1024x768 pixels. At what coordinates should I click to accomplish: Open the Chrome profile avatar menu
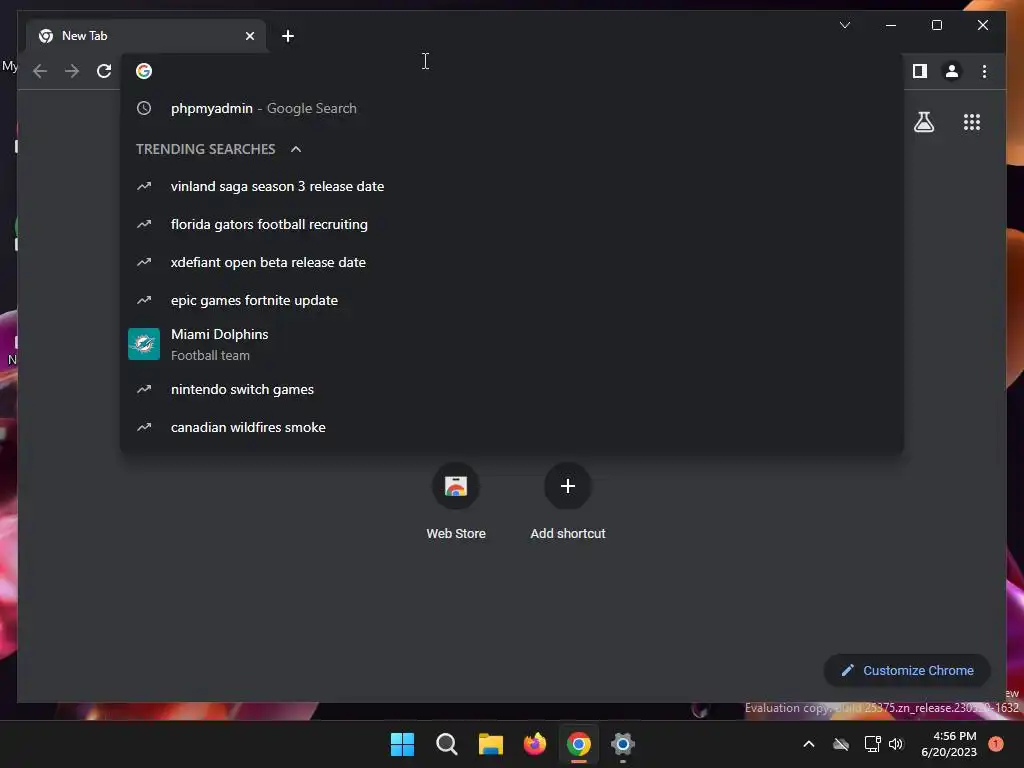(952, 71)
